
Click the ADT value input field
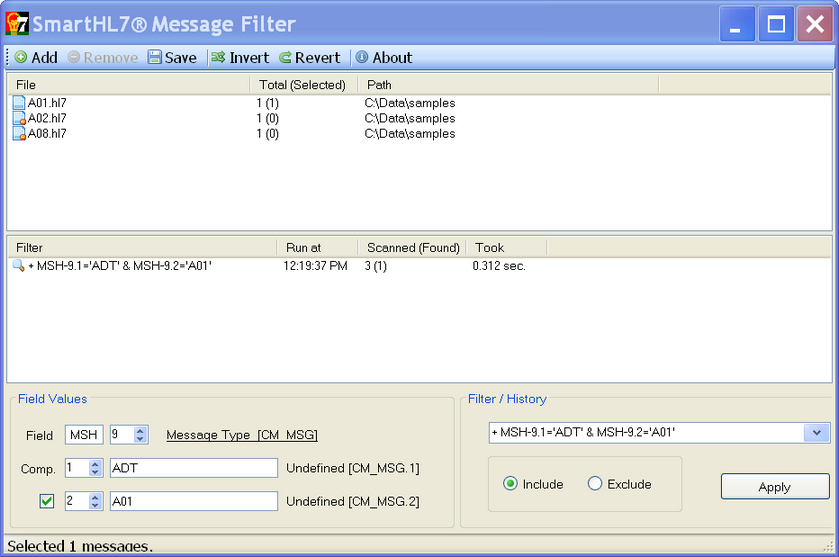[x=194, y=468]
